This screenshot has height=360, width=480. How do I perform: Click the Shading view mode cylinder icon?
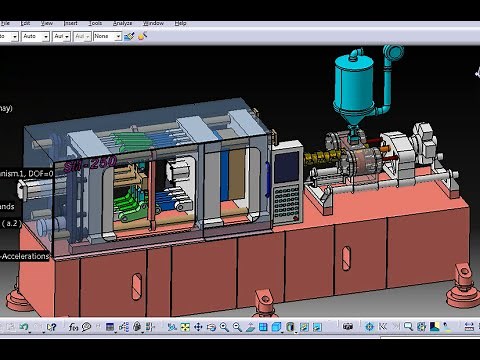(290, 327)
